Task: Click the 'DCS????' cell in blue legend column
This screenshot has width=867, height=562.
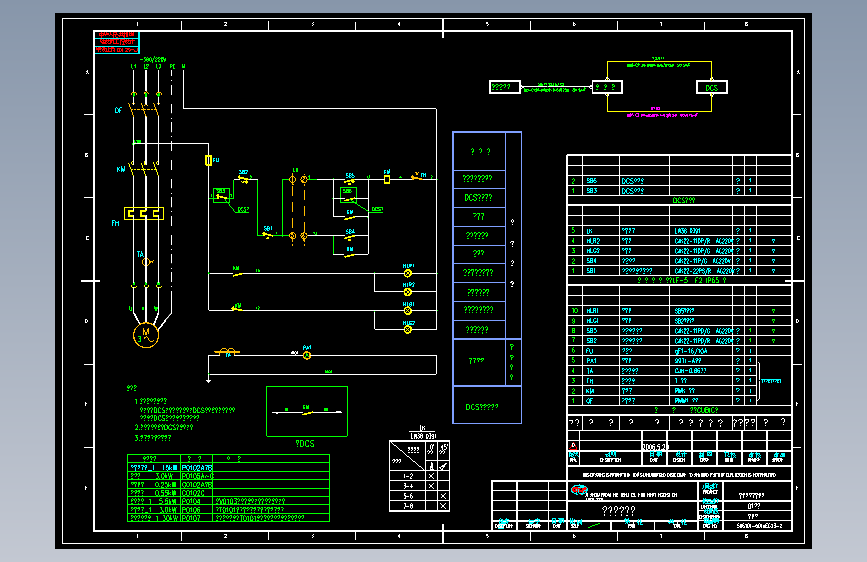Action: [478, 197]
